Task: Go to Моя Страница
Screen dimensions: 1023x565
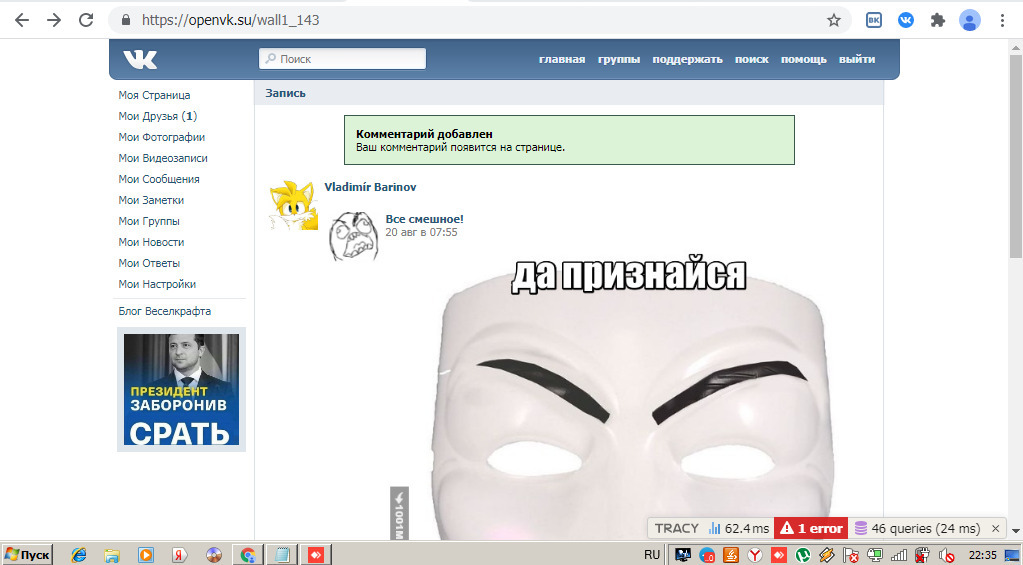Action: tap(155, 95)
